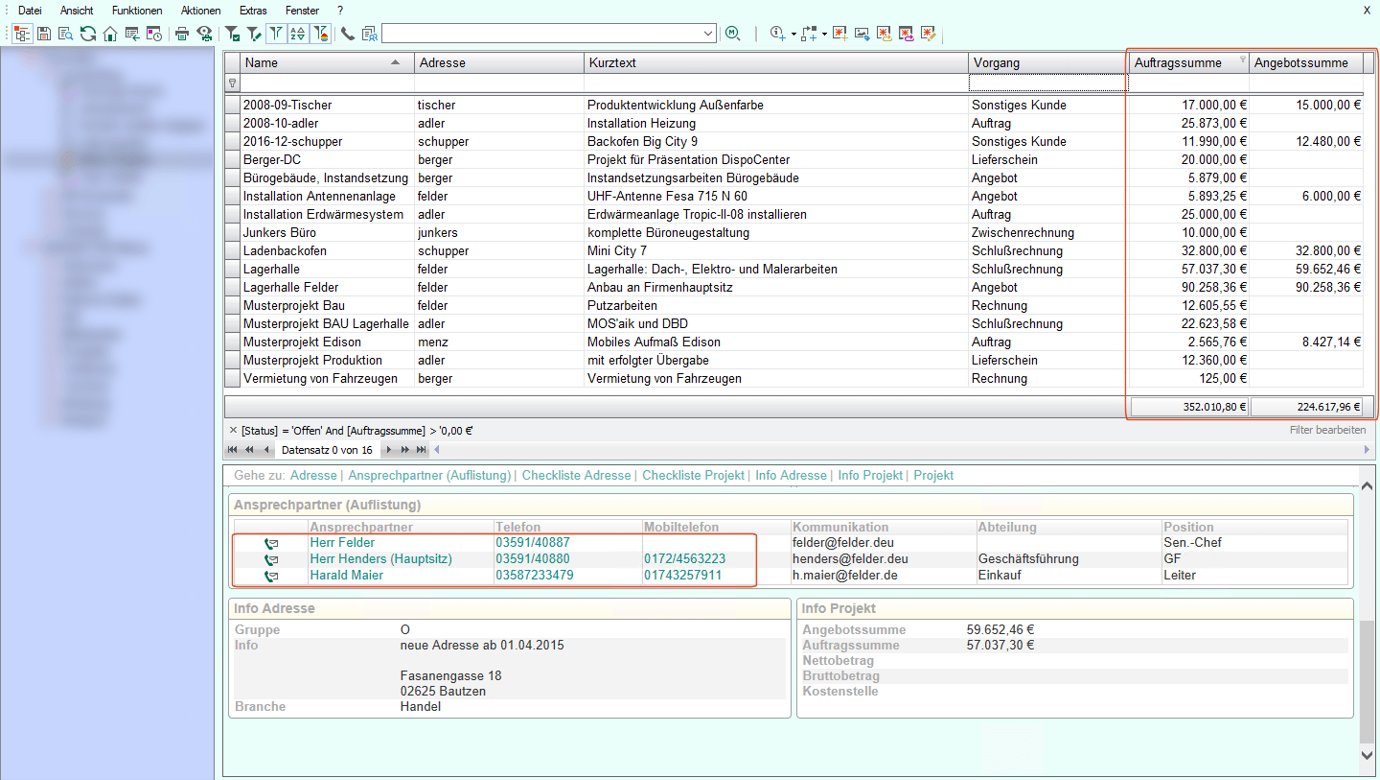Toggle the tree structure view button
This screenshot has width=1380, height=780.
(x=22, y=33)
